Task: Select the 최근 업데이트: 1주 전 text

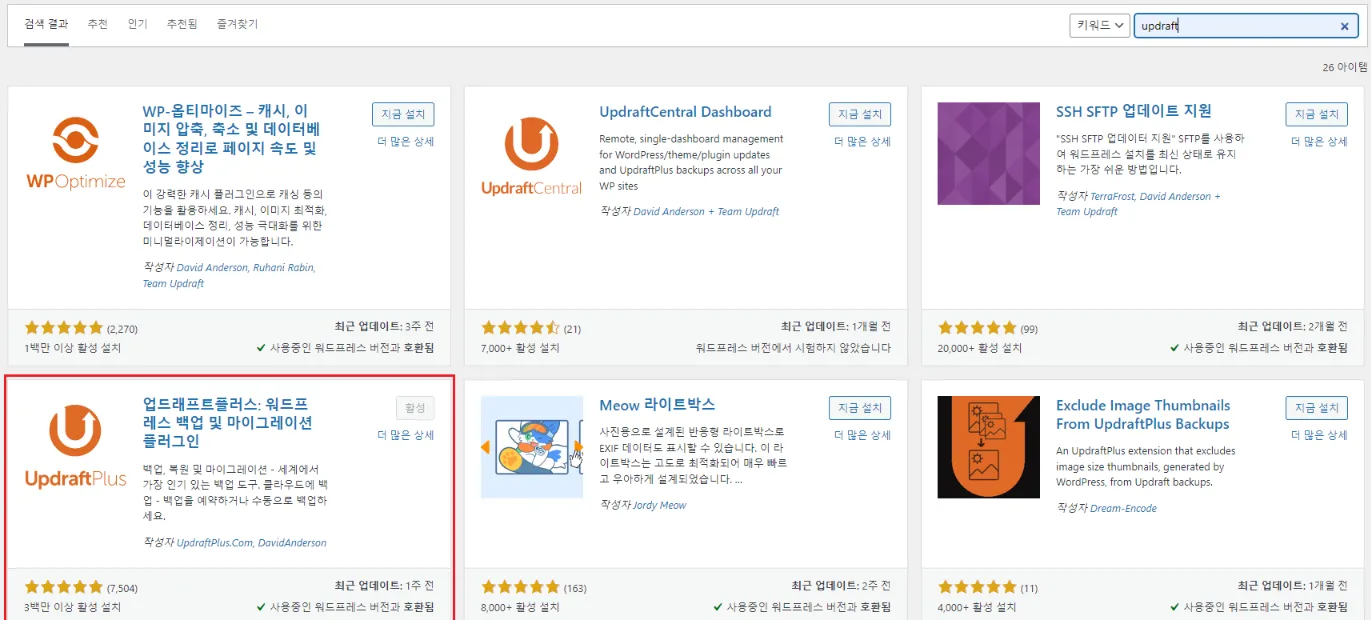Action: (384, 586)
